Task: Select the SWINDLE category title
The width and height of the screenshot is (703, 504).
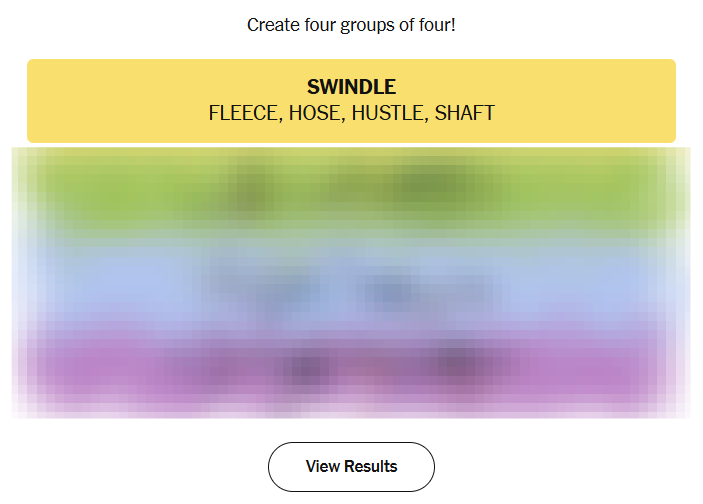Action: tap(351, 87)
